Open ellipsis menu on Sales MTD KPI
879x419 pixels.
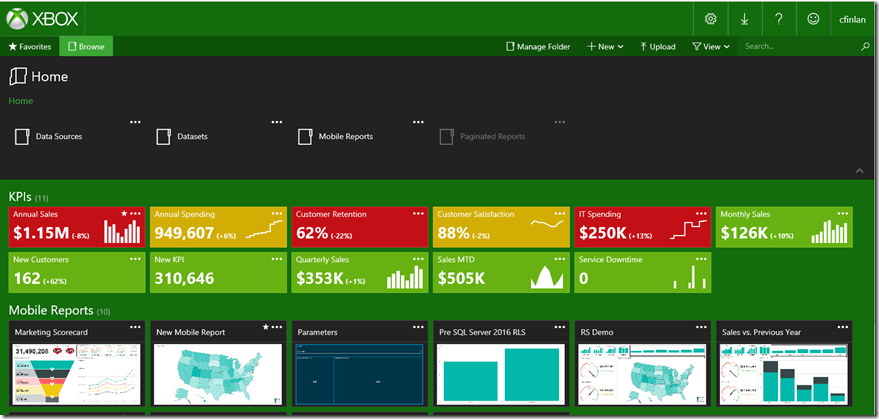click(559, 259)
